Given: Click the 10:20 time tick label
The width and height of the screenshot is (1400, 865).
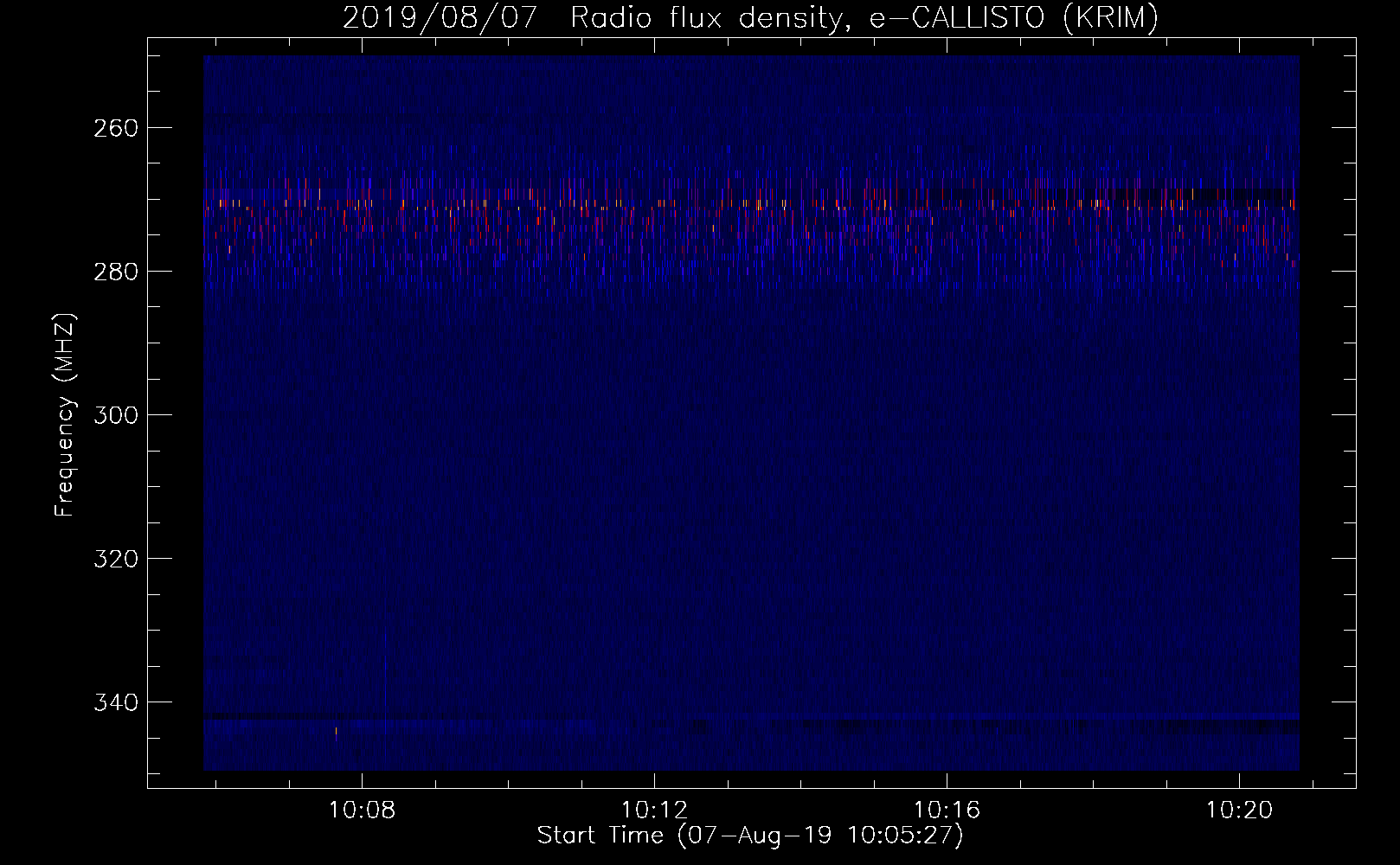Looking at the screenshot, I should tap(1240, 810).
